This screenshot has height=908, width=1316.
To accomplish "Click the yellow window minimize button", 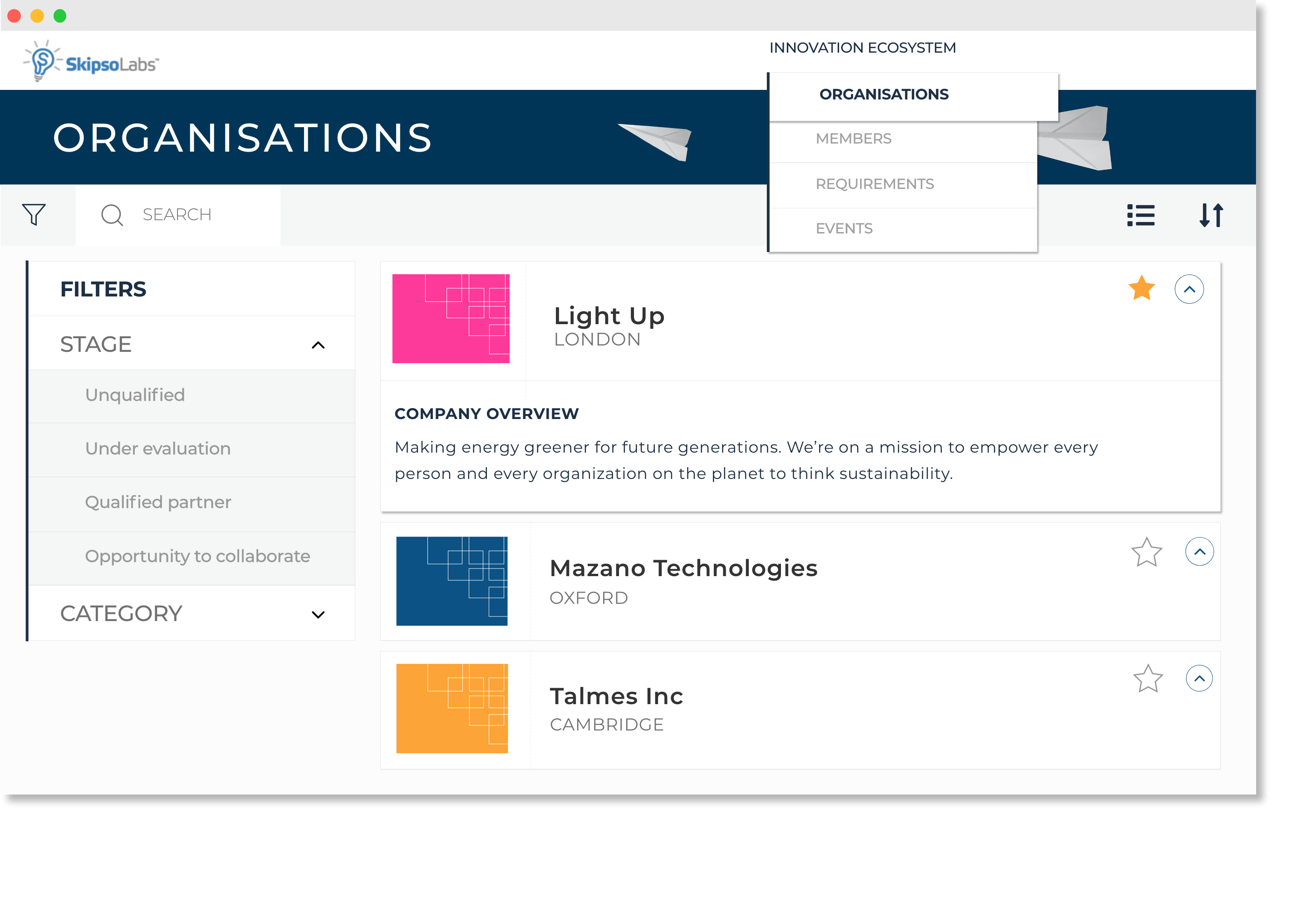I will pyautogui.click(x=37, y=16).
